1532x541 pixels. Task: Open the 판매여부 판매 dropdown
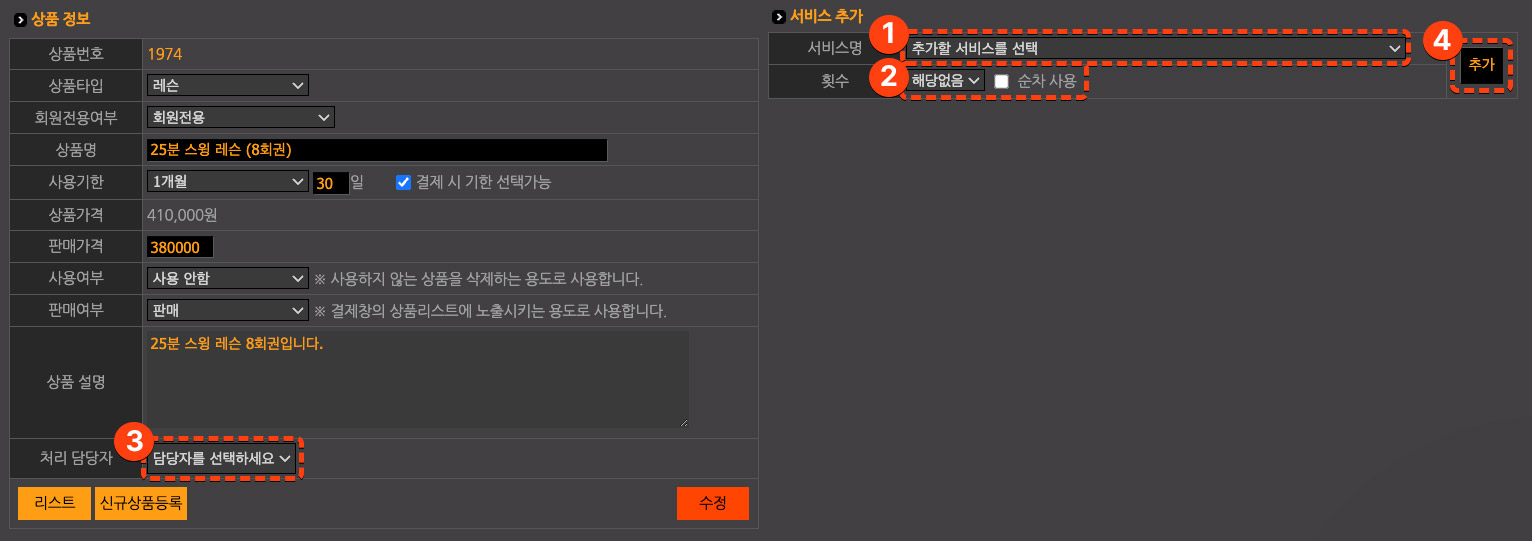point(228,310)
